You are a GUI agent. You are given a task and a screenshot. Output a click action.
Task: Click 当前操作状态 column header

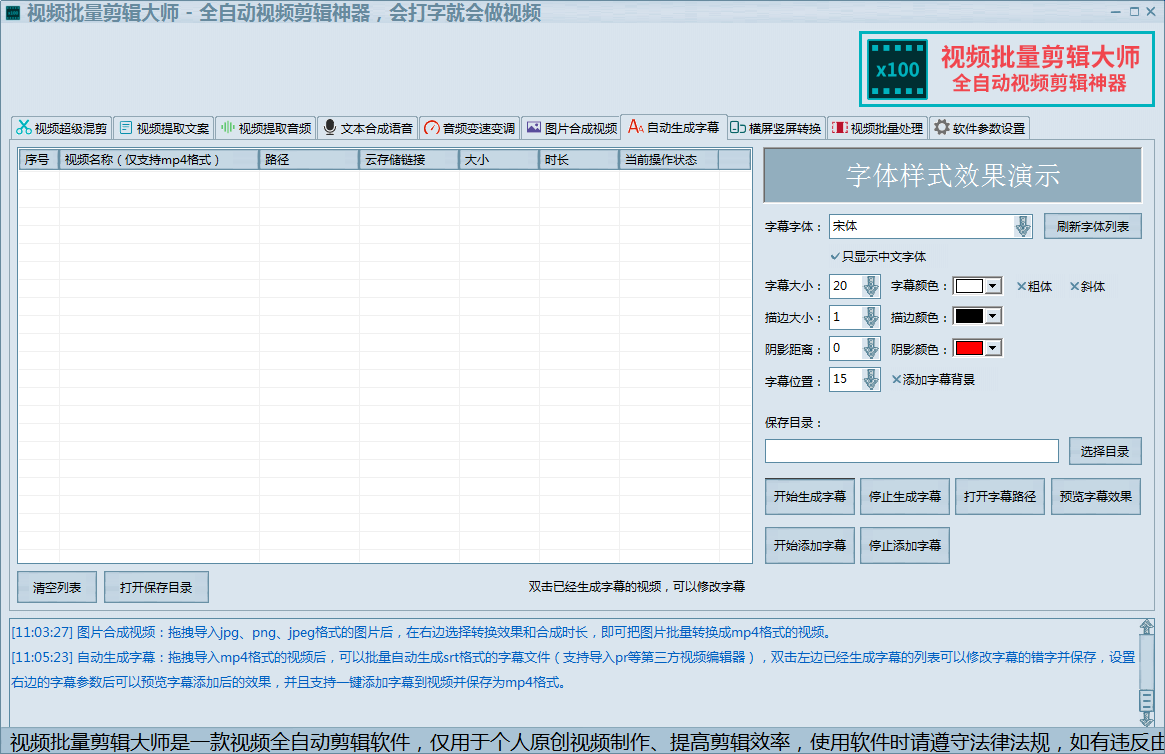point(669,160)
